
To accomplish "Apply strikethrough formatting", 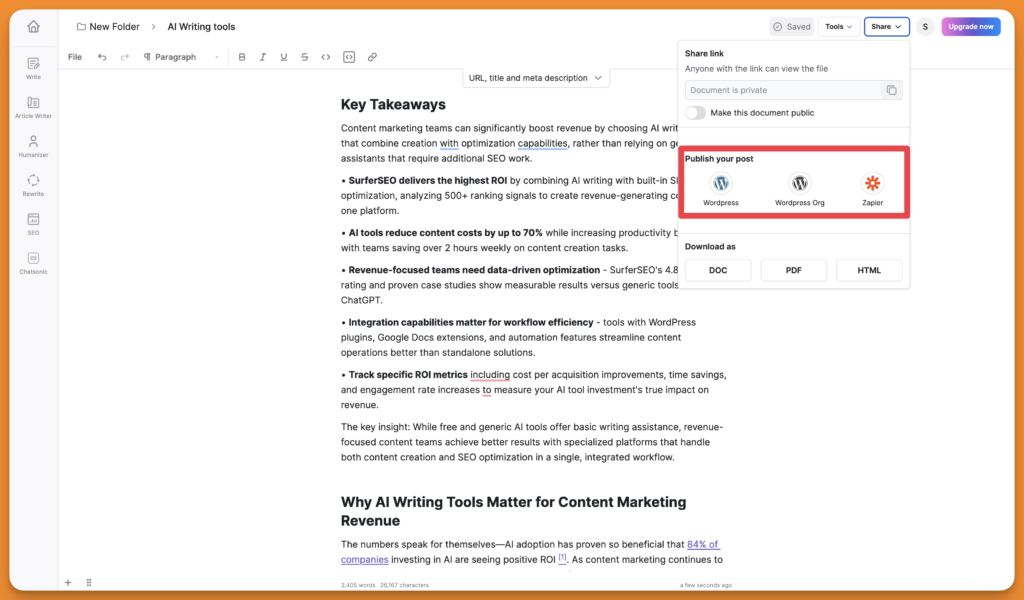I will click(x=305, y=57).
